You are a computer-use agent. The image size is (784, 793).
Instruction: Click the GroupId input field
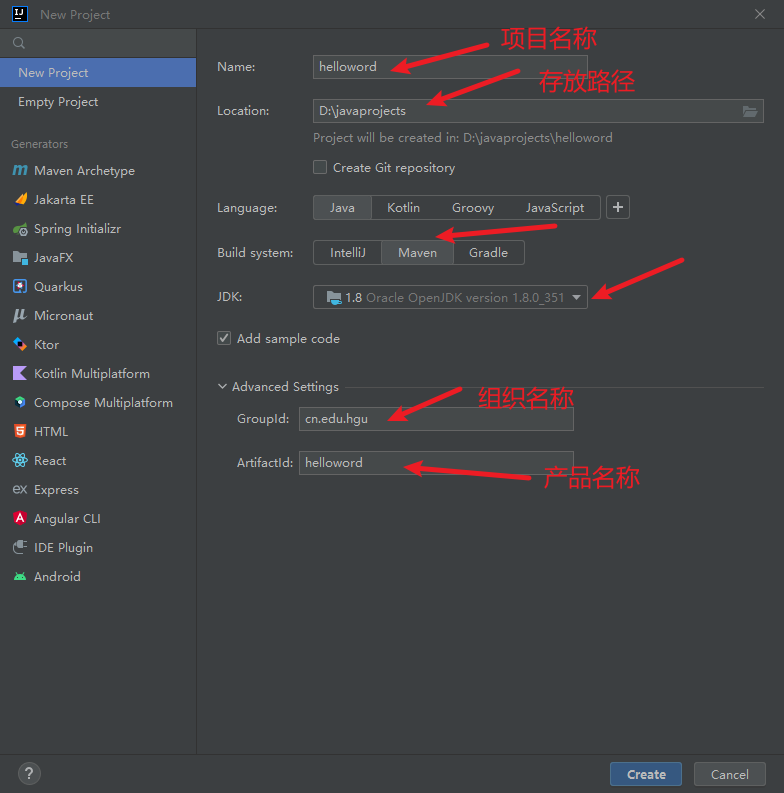pyautogui.click(x=436, y=419)
